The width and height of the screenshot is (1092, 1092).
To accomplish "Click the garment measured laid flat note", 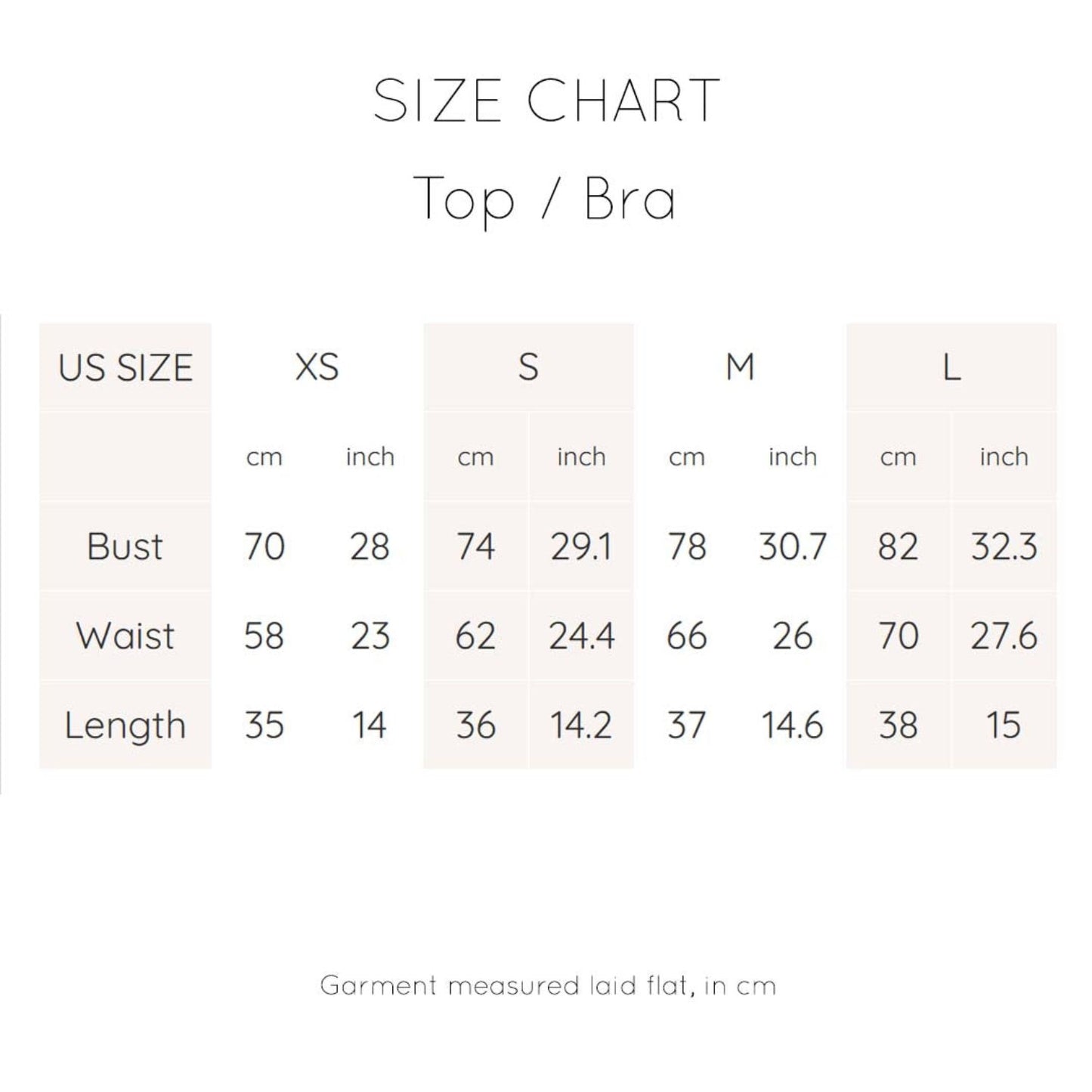I will (x=548, y=985).
